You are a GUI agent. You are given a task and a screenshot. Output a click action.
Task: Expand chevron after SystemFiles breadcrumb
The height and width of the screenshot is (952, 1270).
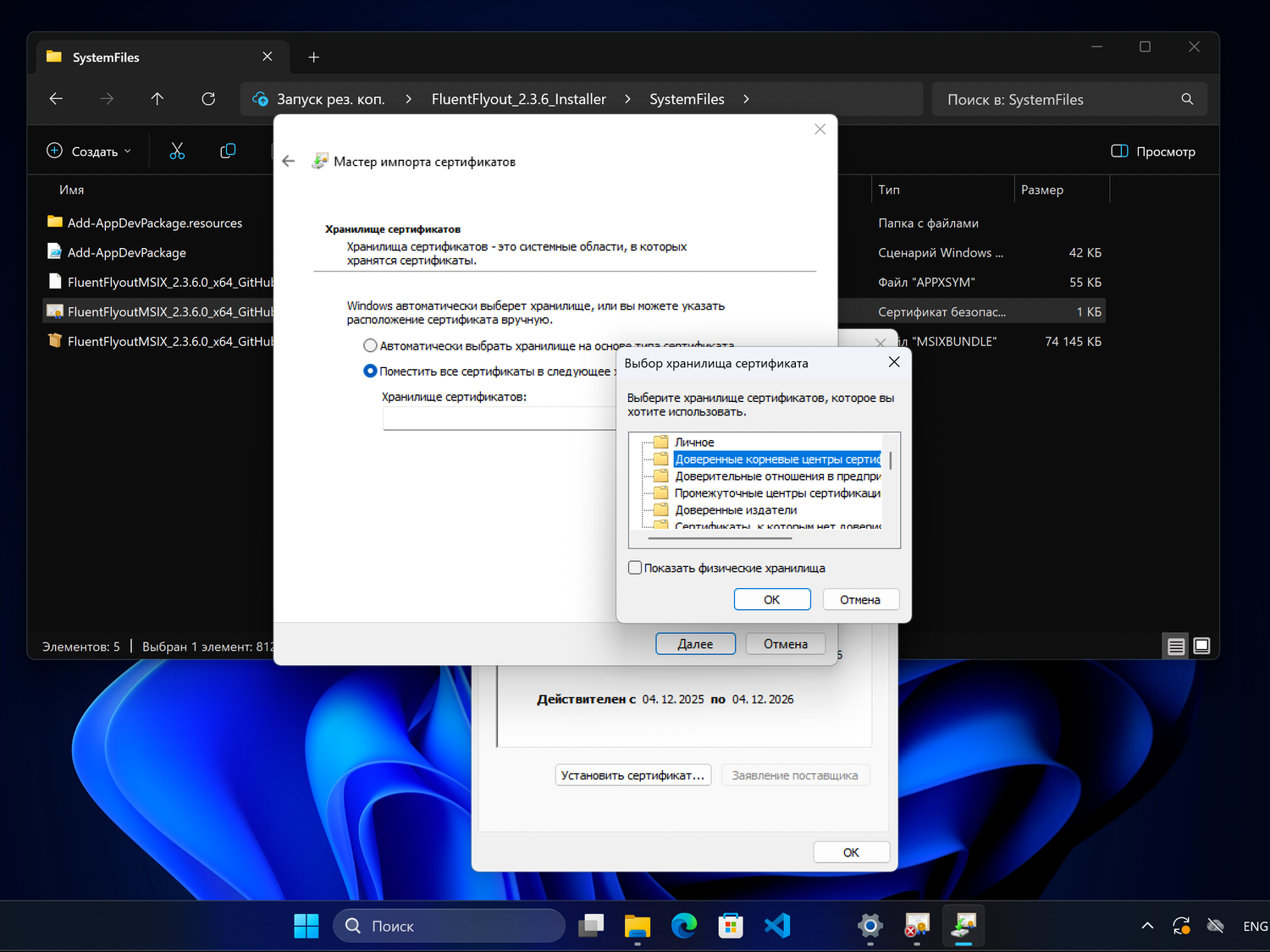pyautogui.click(x=746, y=99)
